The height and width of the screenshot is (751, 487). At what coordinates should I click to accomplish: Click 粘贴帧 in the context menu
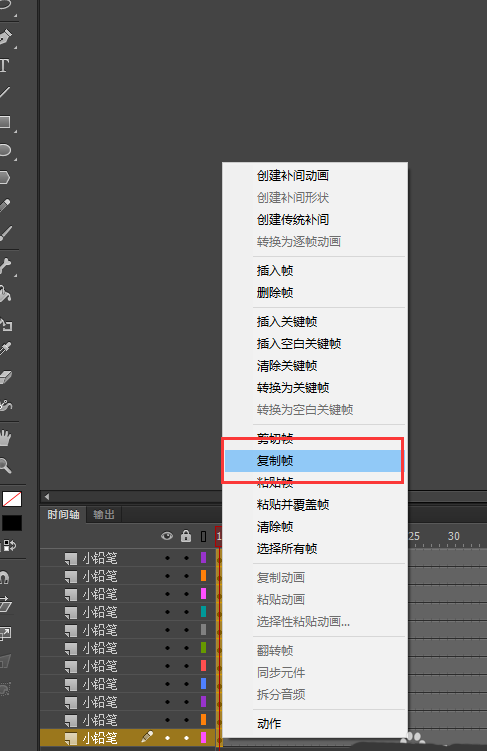(275, 482)
